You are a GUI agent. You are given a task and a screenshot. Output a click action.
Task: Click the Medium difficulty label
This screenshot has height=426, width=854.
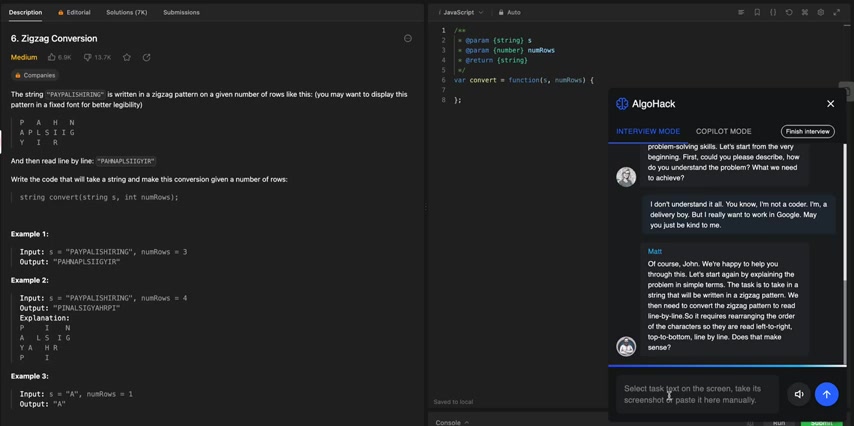[24, 57]
